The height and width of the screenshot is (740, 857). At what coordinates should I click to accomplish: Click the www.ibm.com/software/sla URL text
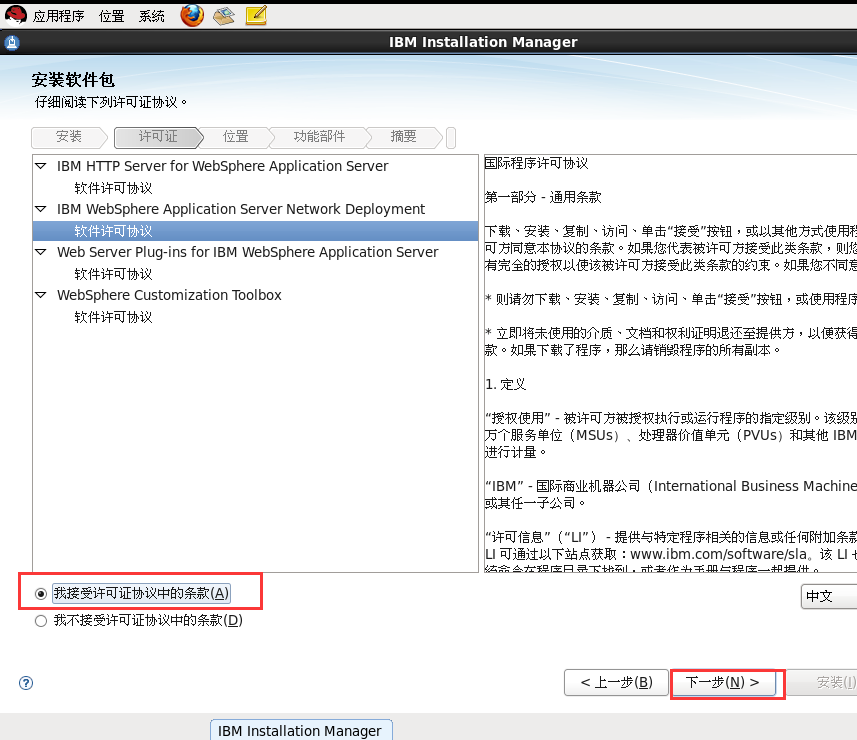[x=718, y=554]
